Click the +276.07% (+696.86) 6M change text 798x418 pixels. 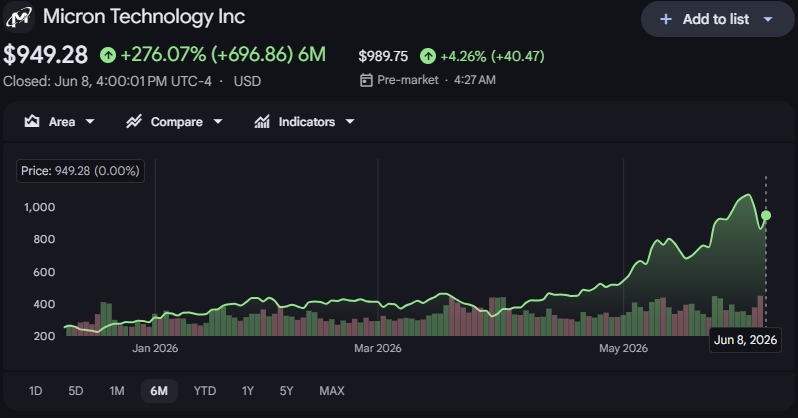[x=223, y=54]
